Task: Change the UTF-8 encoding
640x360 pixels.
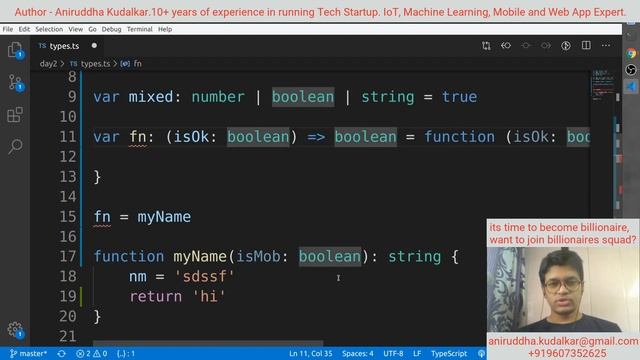Action: tap(393, 353)
